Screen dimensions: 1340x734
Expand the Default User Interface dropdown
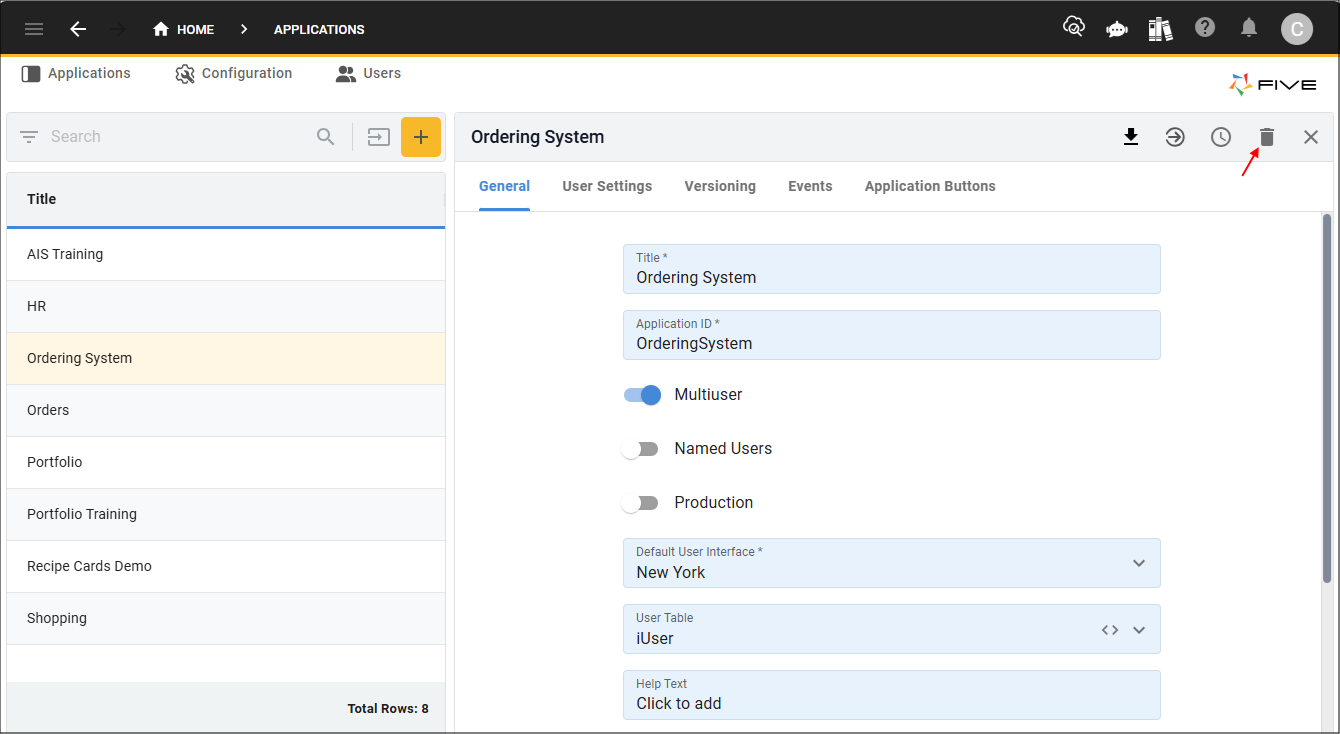1139,563
